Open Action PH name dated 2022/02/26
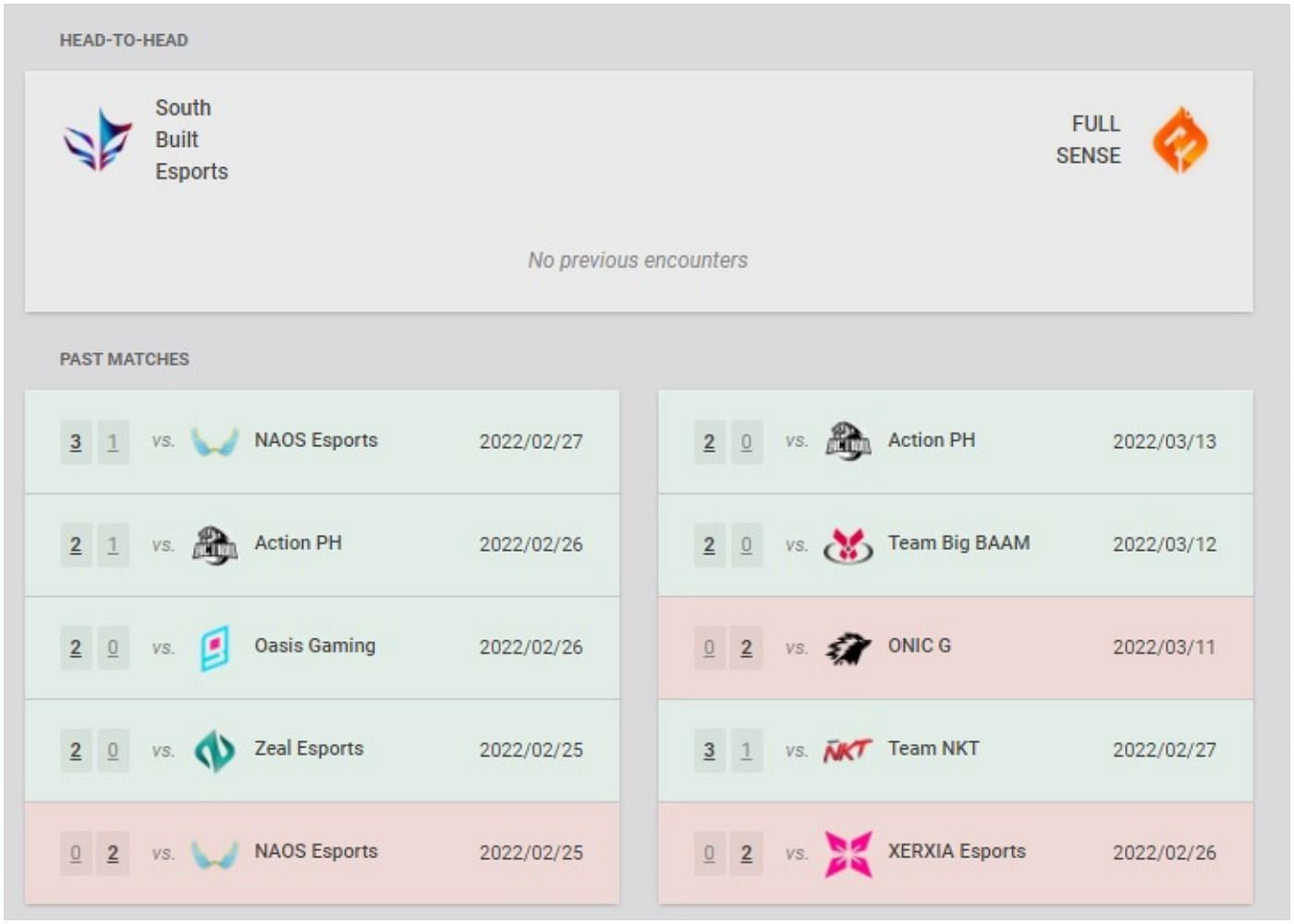Screen dimensions: 1294x924 tap(298, 542)
